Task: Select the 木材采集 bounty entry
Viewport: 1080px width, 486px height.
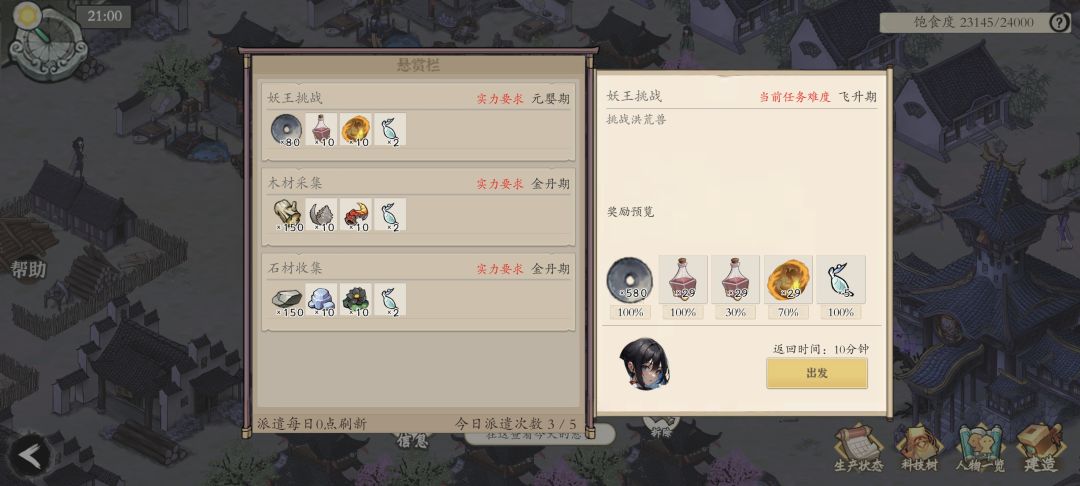Action: (418, 207)
